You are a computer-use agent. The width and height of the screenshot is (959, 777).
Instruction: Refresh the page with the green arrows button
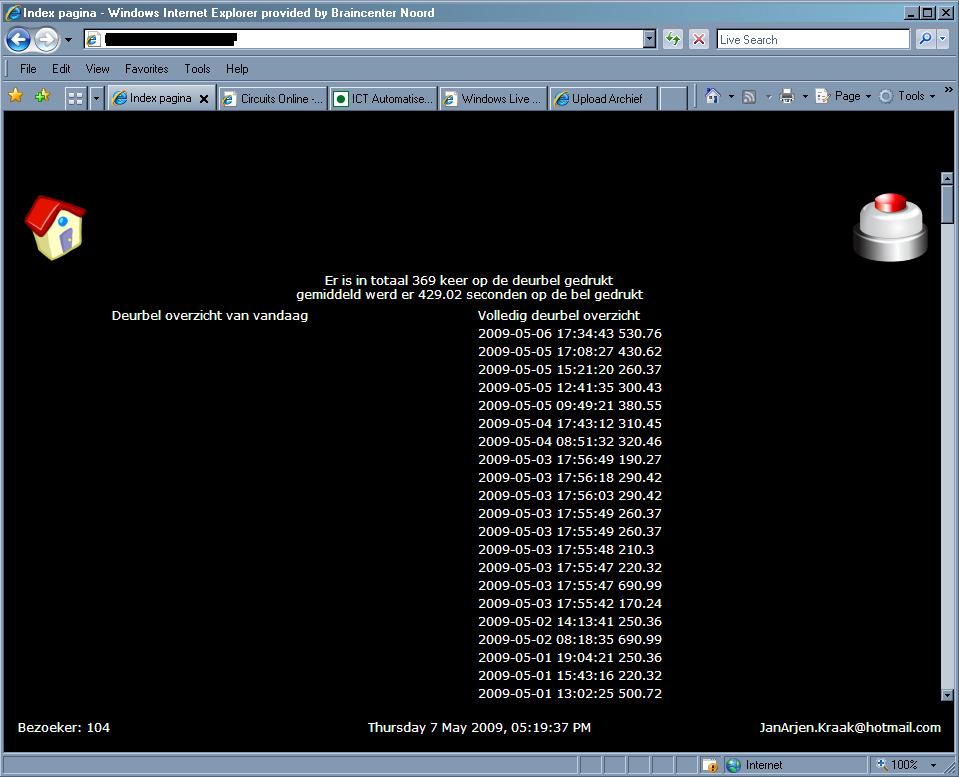(673, 40)
